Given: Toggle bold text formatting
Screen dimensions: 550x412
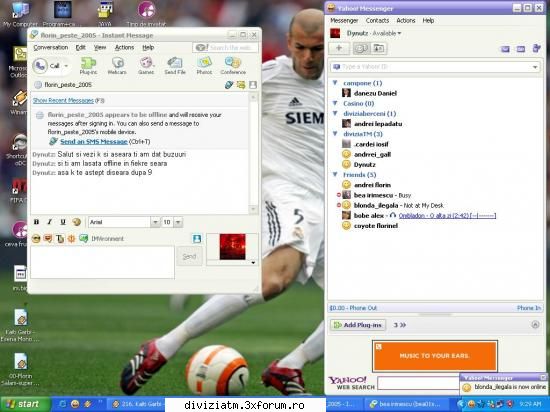Looking at the screenshot, I should click(x=36, y=222).
